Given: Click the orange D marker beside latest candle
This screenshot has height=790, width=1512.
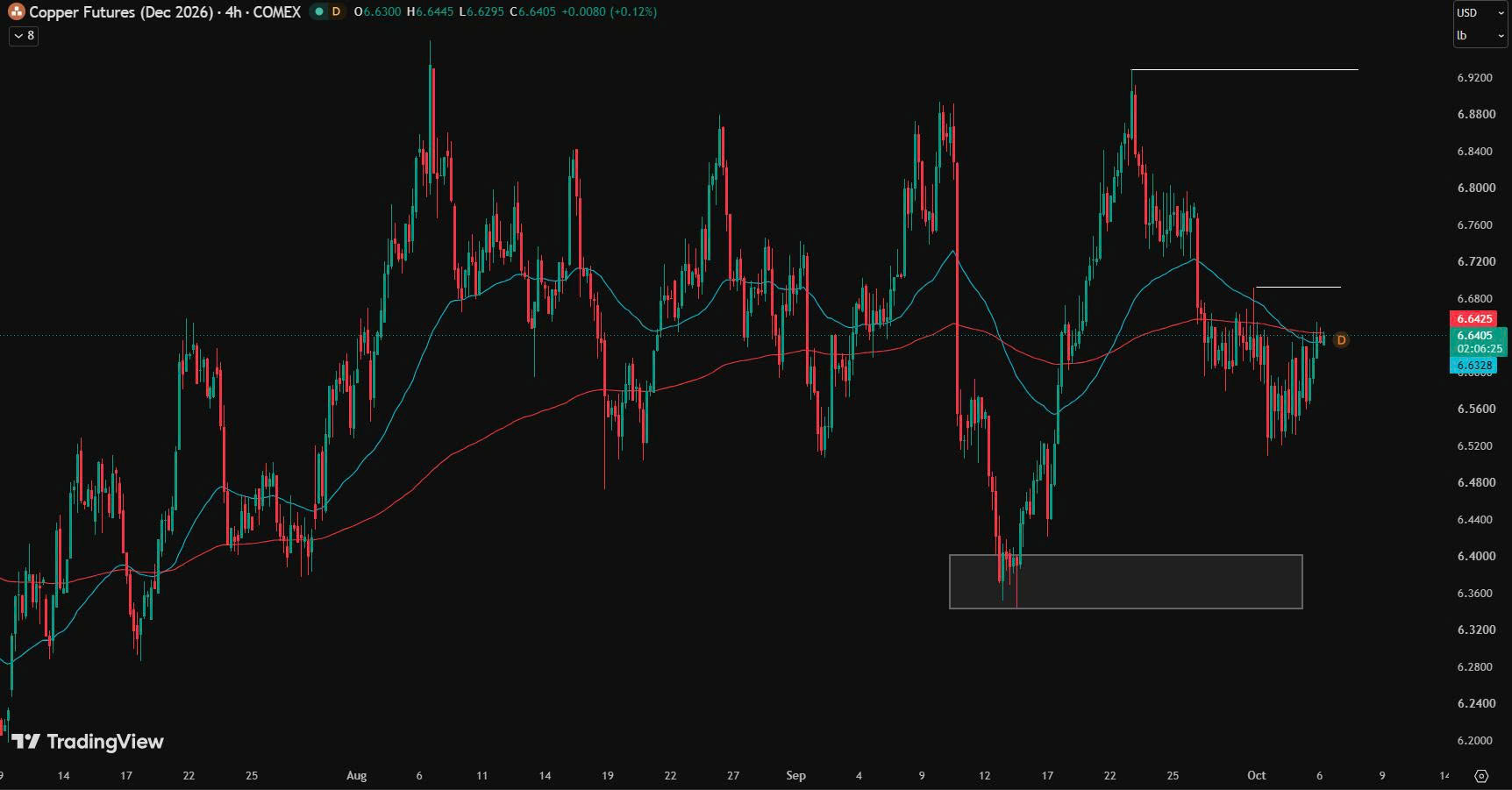Looking at the screenshot, I should (x=1341, y=340).
